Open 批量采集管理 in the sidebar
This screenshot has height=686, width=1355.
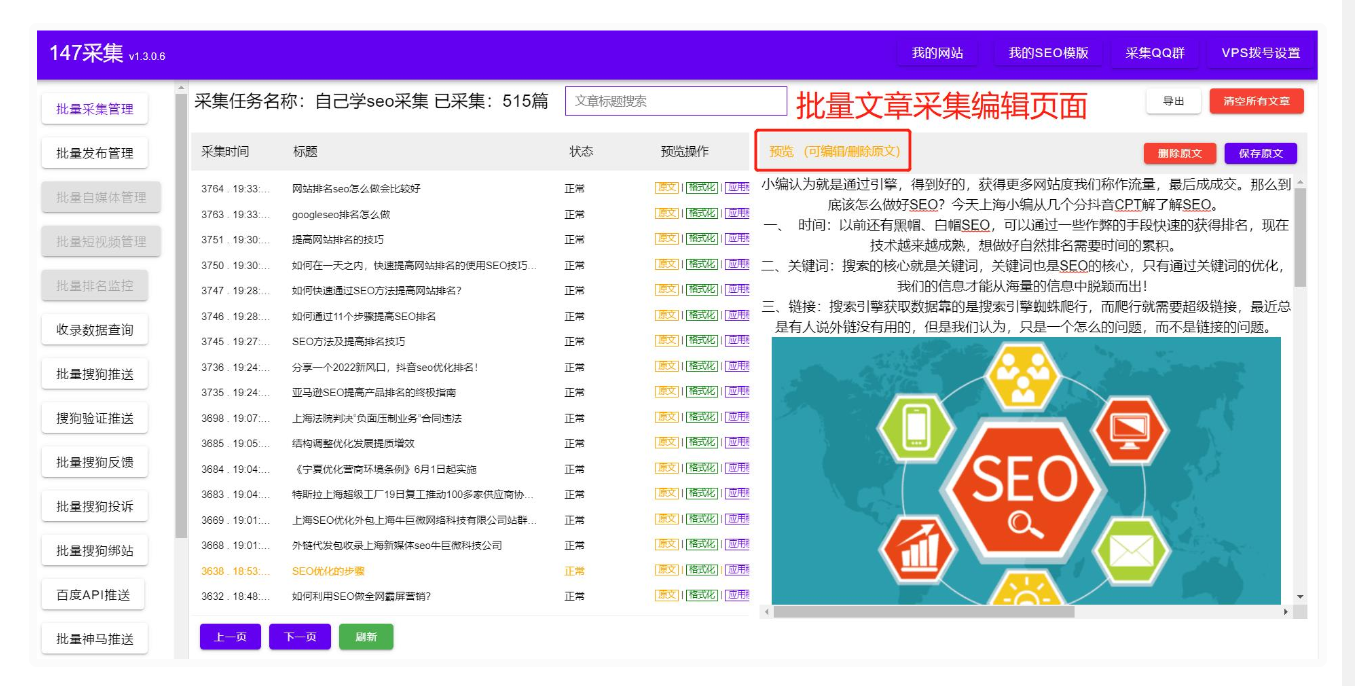(94, 109)
